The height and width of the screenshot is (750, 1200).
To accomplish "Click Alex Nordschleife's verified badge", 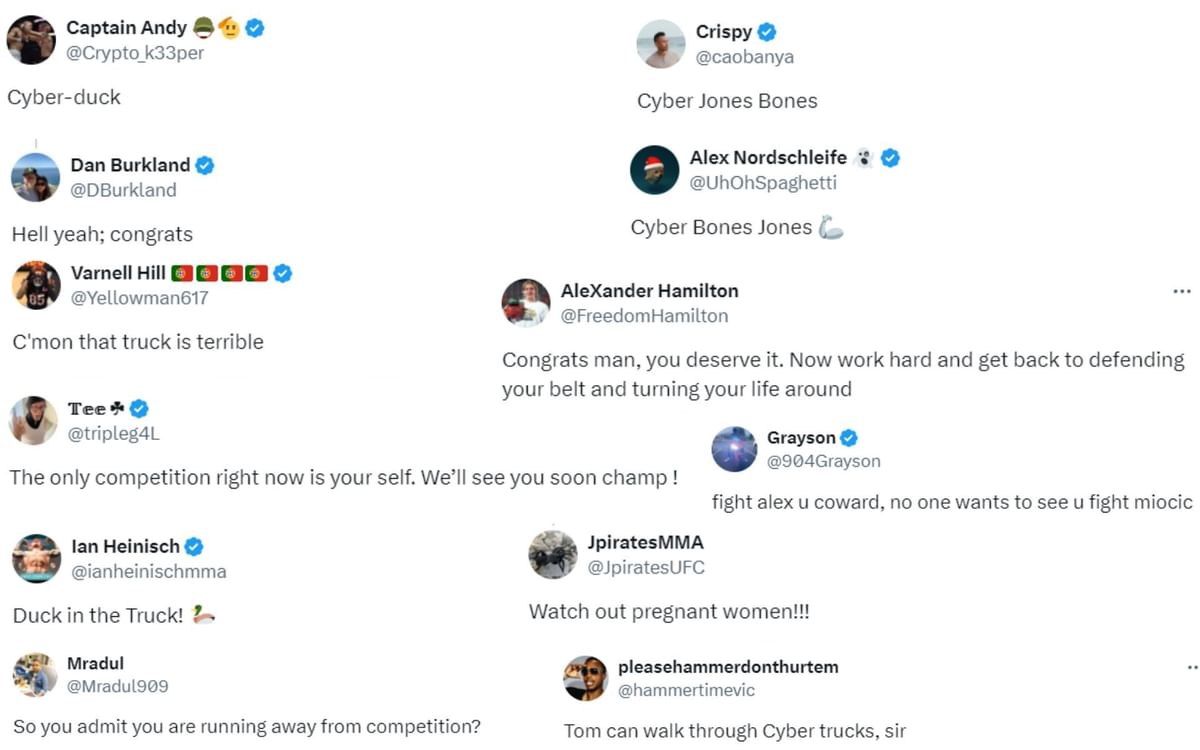I will click(x=890, y=156).
